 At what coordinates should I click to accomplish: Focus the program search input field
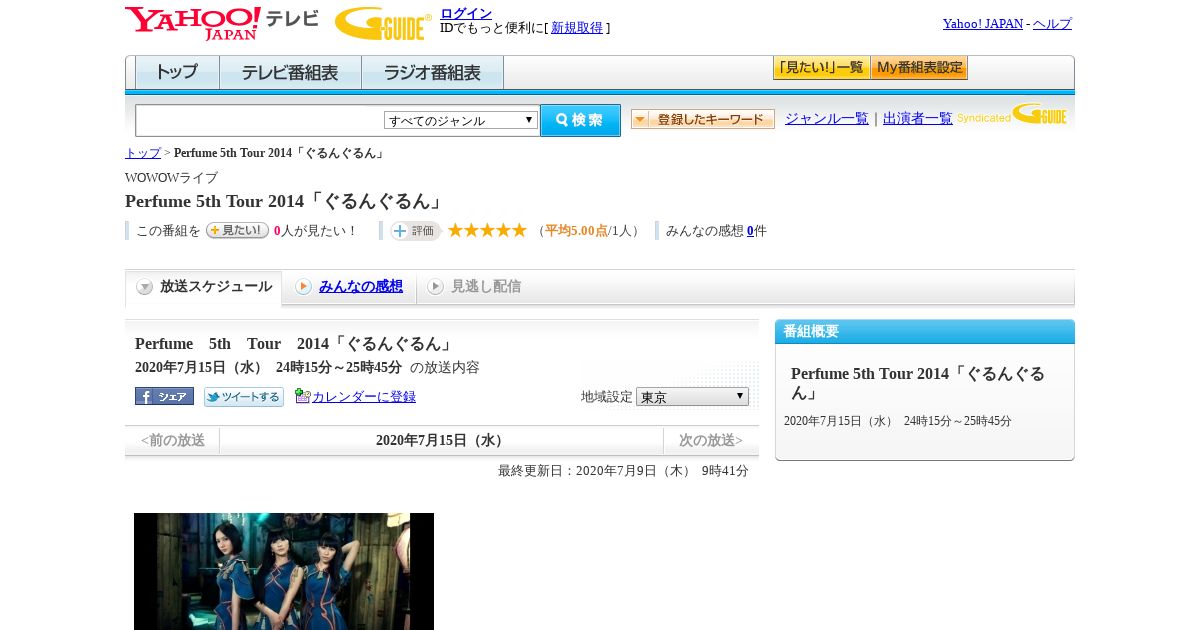tap(260, 120)
